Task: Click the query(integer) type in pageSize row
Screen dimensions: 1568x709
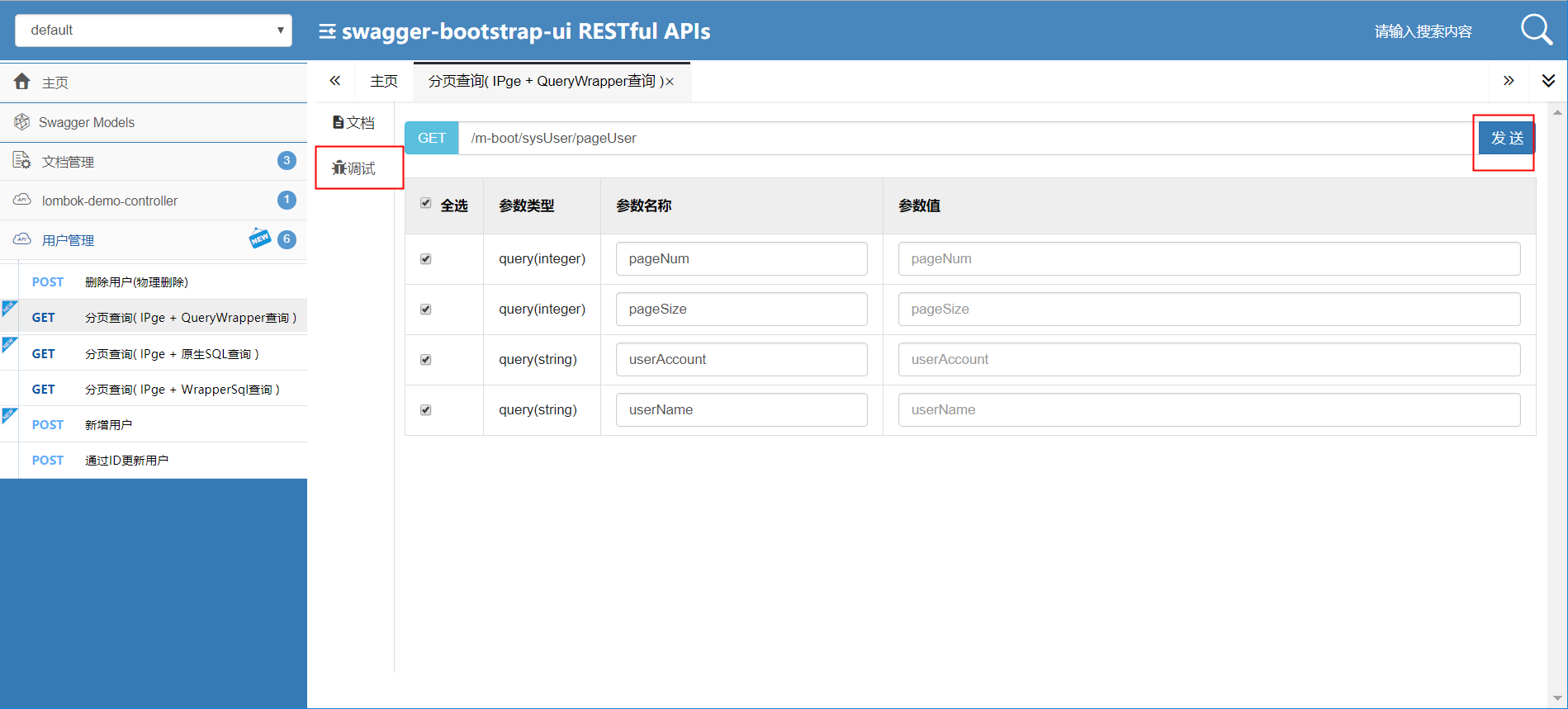Action: click(x=542, y=310)
